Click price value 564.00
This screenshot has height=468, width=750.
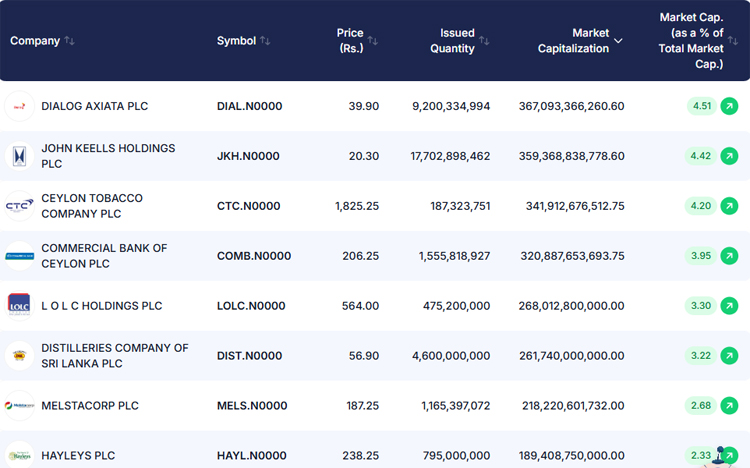[360, 305]
